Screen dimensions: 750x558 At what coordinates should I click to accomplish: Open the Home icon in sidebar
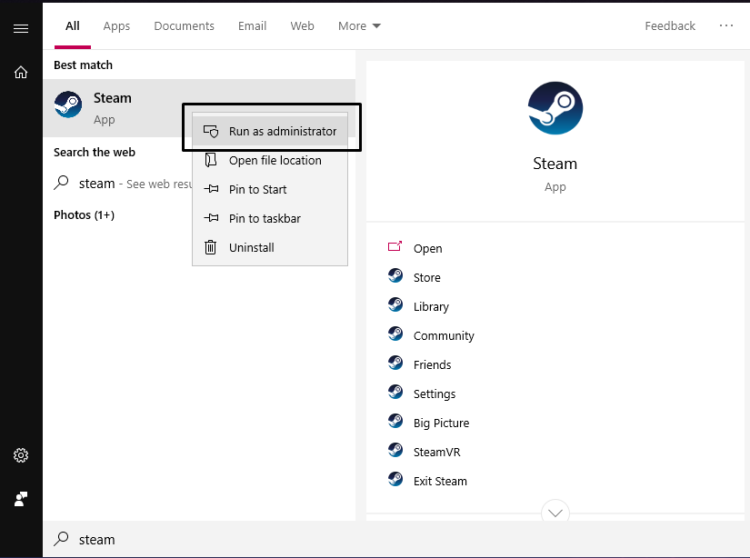tap(20, 72)
